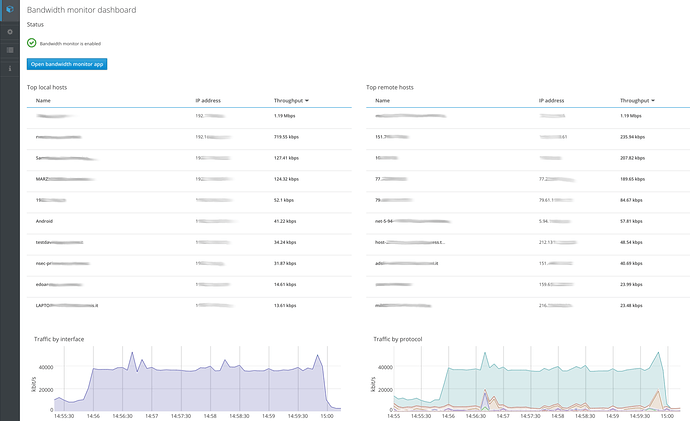Screen dimensions: 690x421
Task: Select remote host row starting net-5-94
Action: 528,221
